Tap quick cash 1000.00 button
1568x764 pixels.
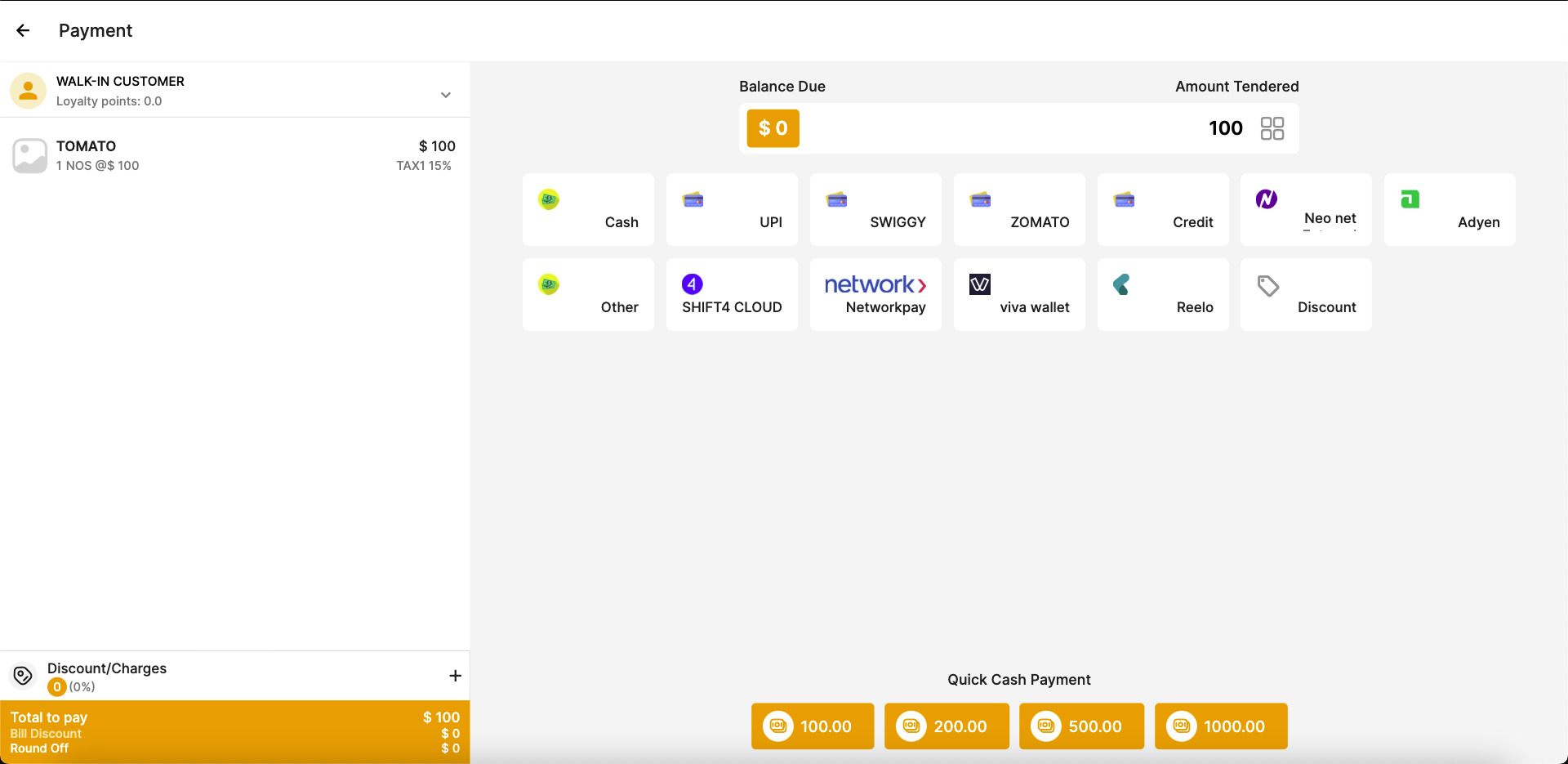click(1221, 726)
